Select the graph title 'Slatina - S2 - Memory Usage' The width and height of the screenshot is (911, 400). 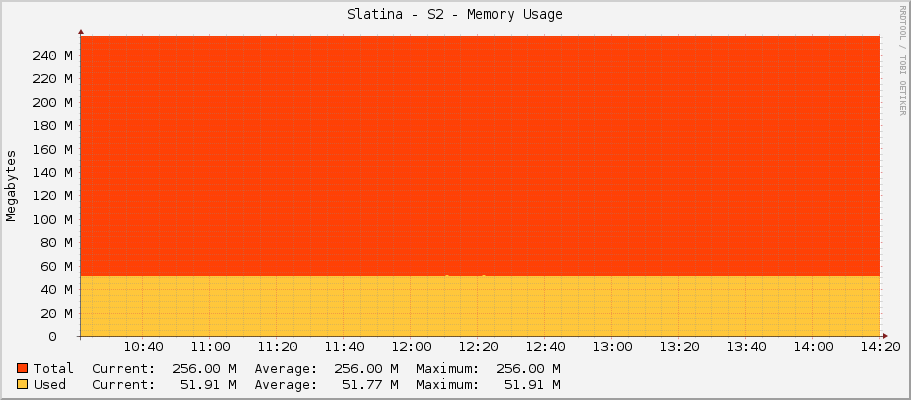(455, 15)
